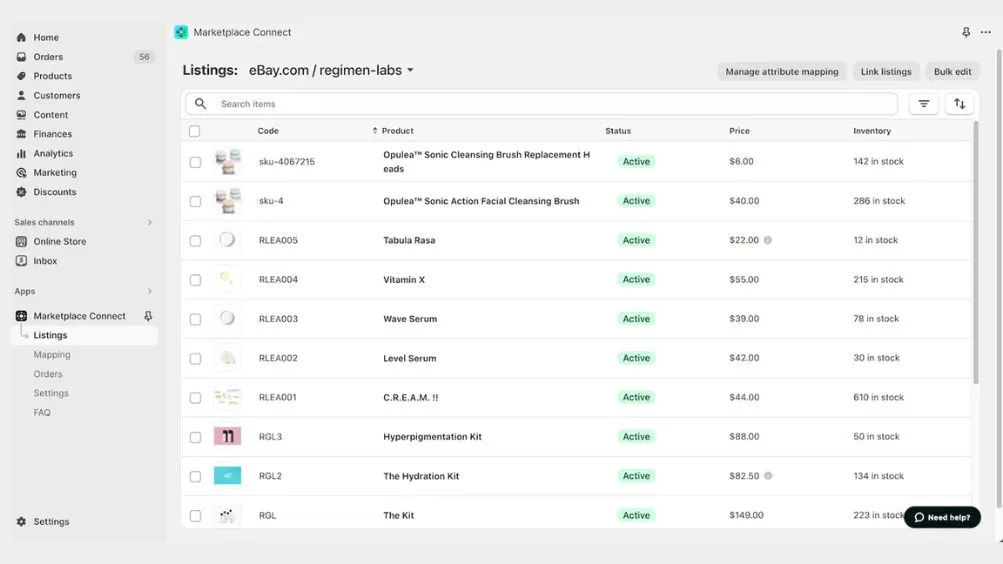Viewport: 1003px width, 564px height.
Task: Open Settings under Marketplace Connect
Action: pyautogui.click(x=51, y=393)
